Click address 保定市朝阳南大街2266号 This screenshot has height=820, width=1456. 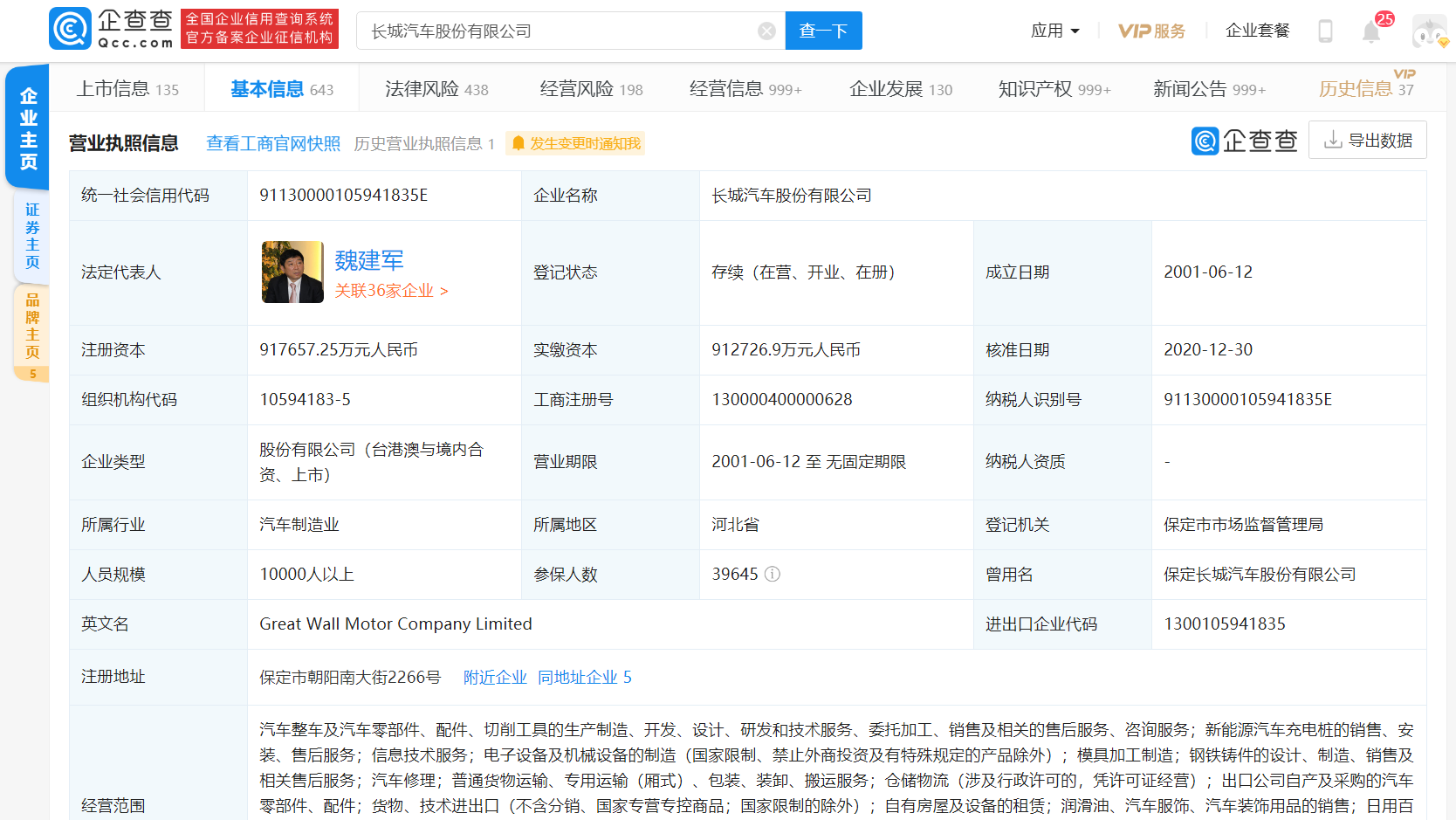click(x=350, y=678)
